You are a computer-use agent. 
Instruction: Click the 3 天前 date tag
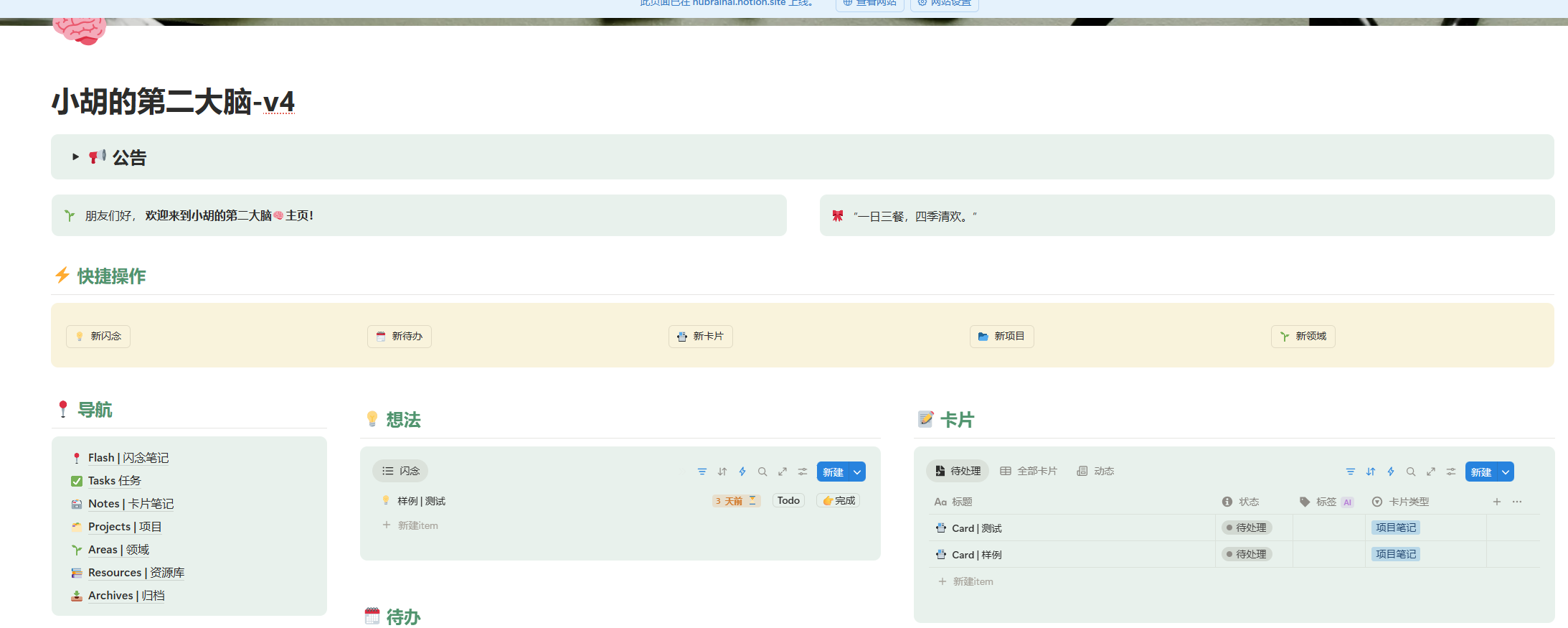(736, 501)
